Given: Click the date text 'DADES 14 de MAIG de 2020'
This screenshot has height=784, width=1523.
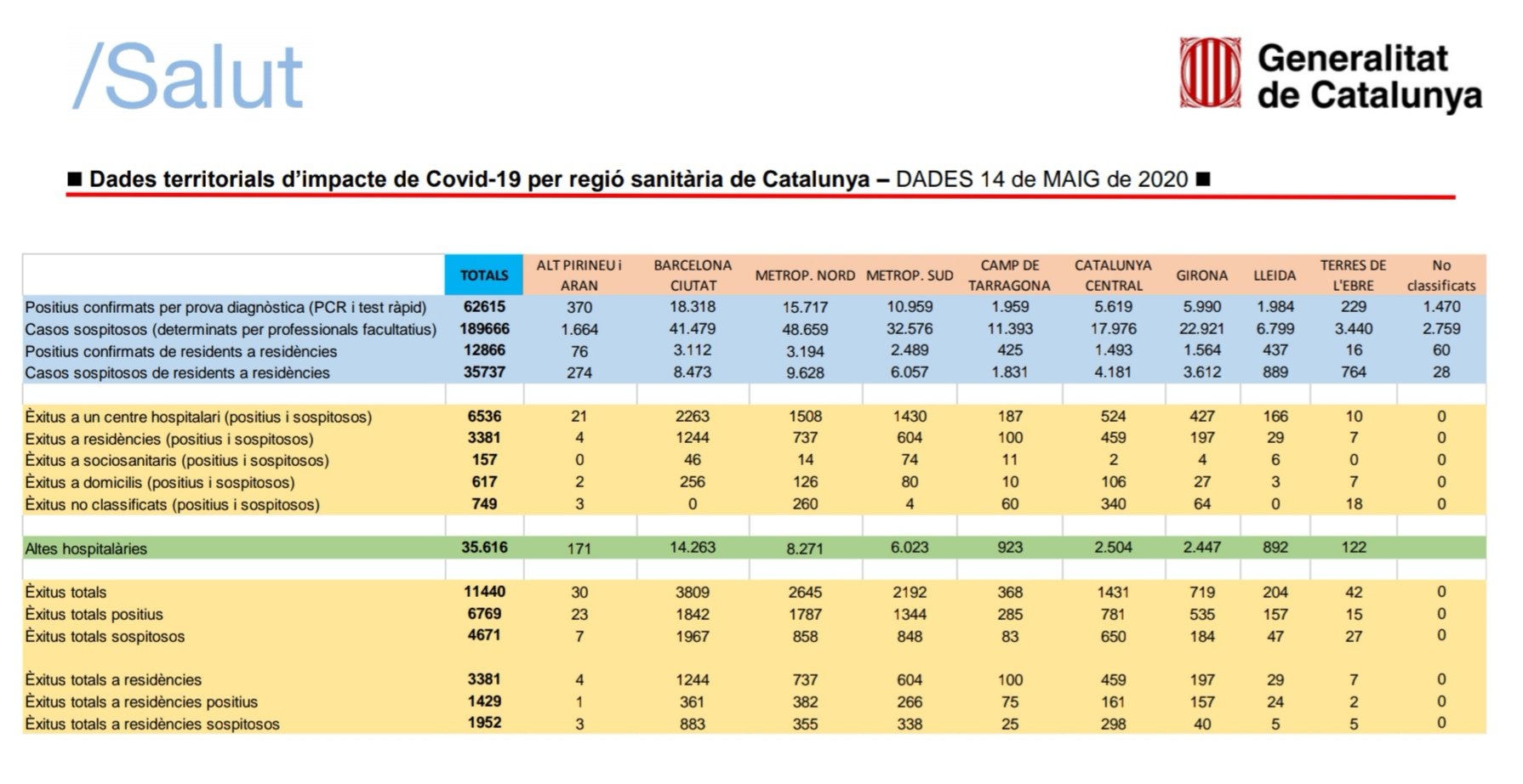Looking at the screenshot, I should [x=1041, y=179].
